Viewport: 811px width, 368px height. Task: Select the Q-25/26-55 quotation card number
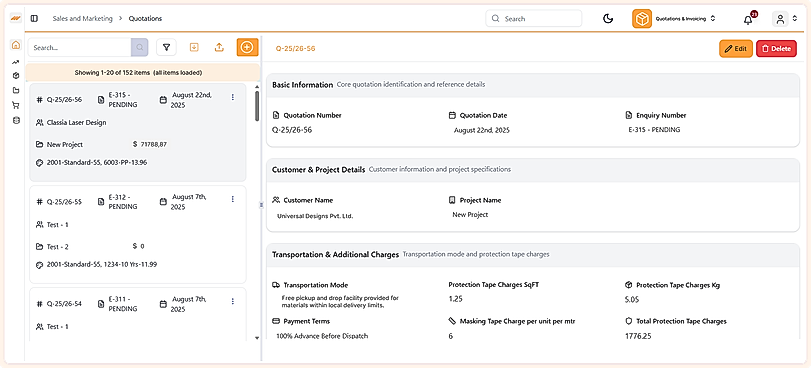64,201
